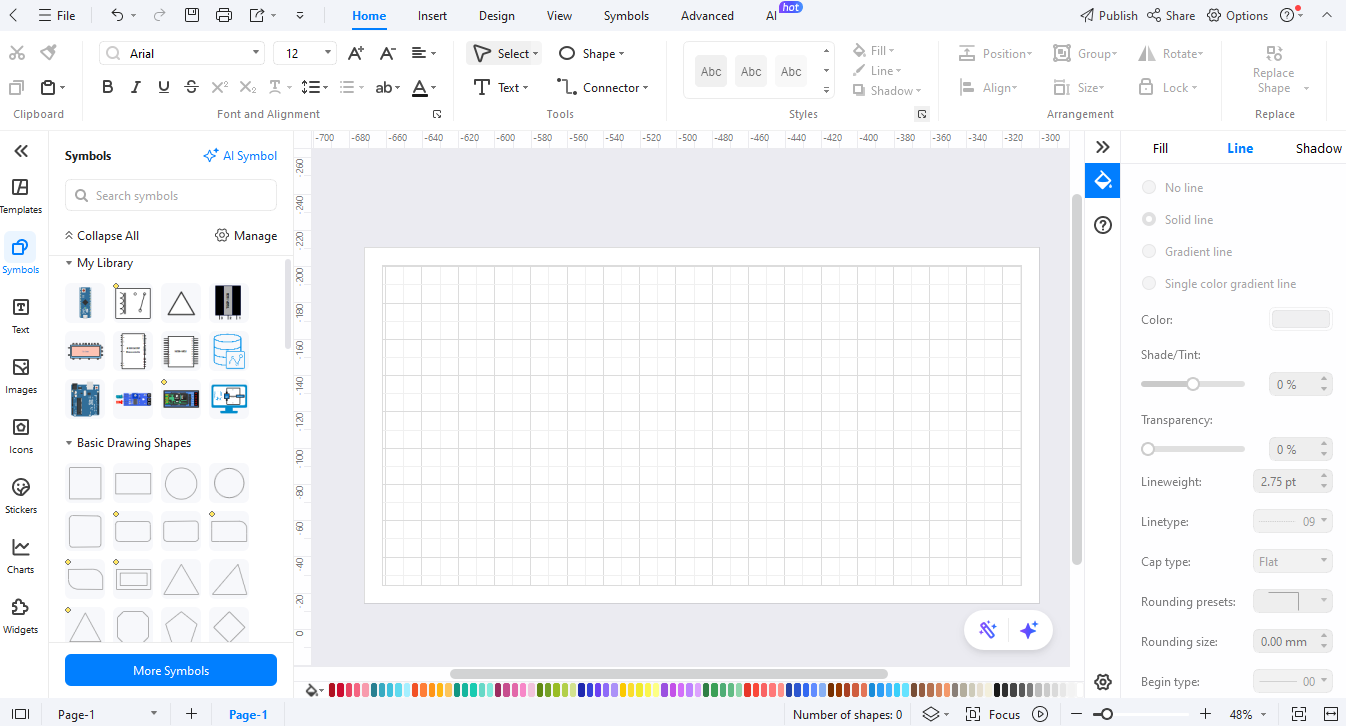Click Manage in Symbols panel
Image resolution: width=1346 pixels, height=726 pixels.
246,235
